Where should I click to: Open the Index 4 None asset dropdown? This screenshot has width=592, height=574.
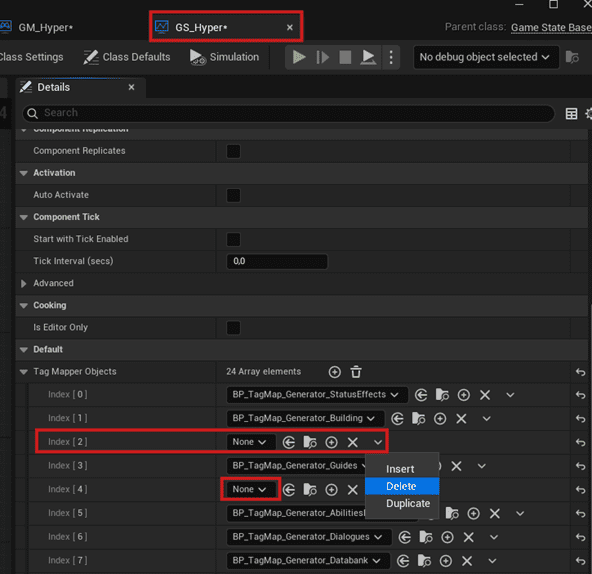pyautogui.click(x=250, y=489)
